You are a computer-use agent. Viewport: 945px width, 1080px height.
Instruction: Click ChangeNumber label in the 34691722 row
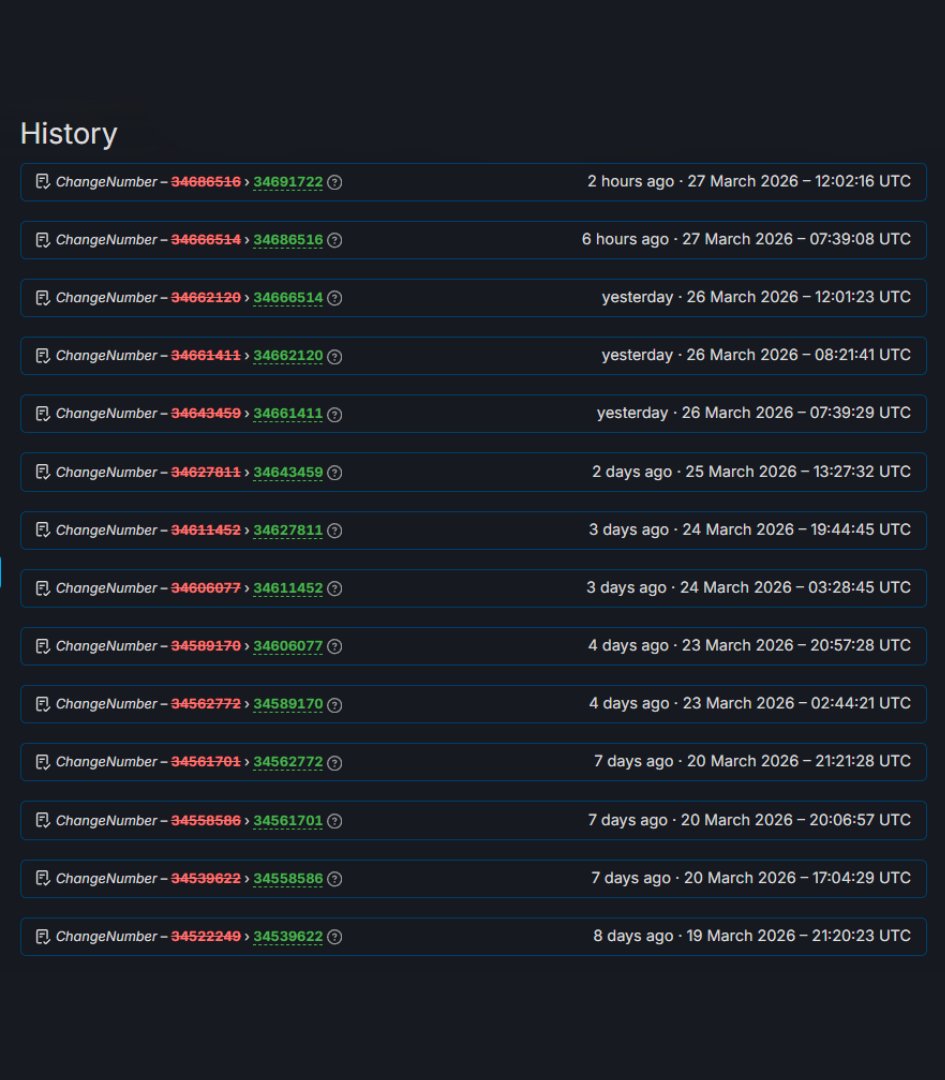pyautogui.click(x=107, y=182)
